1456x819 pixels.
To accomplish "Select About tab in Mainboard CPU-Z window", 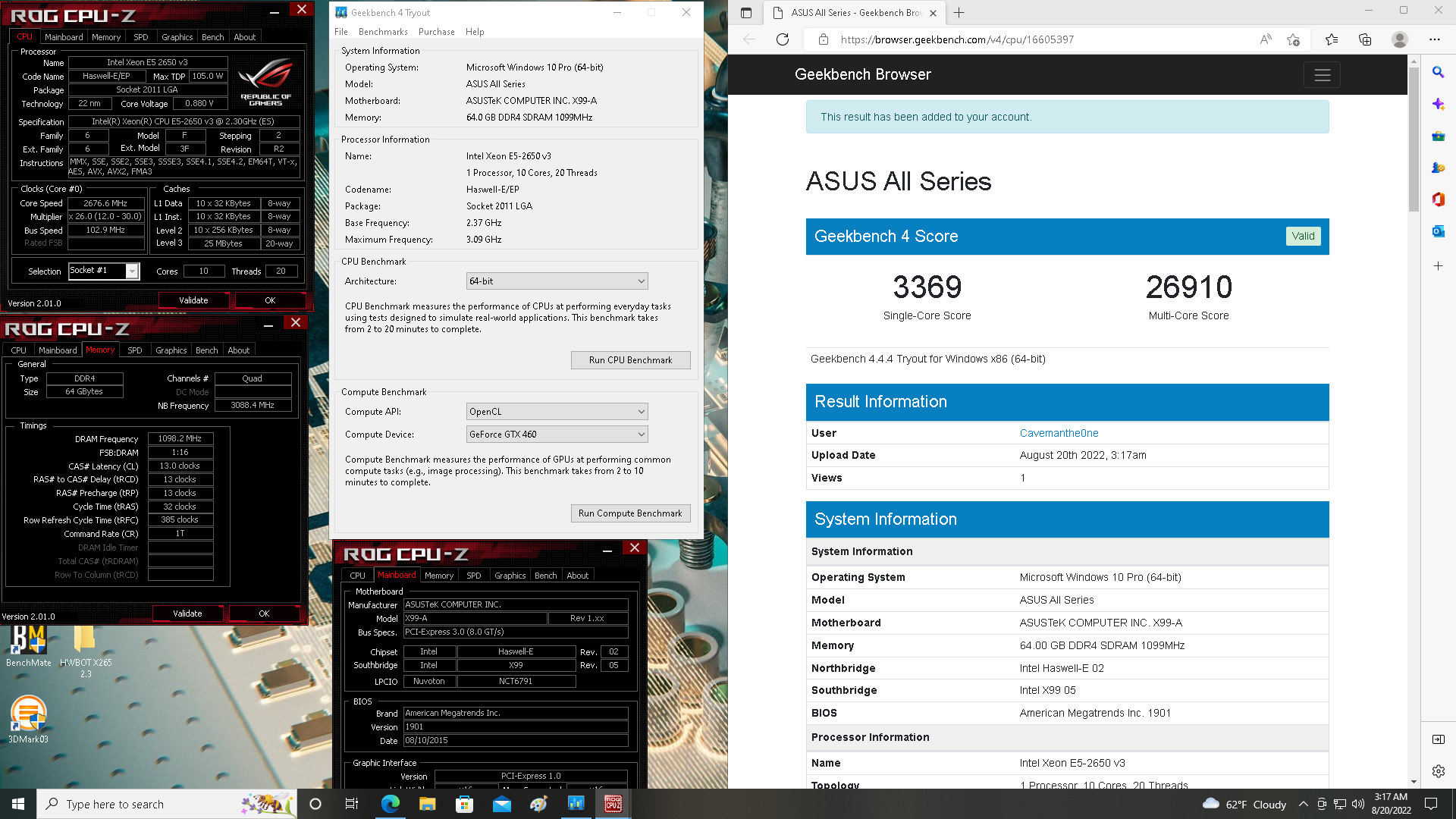I will [x=578, y=576].
